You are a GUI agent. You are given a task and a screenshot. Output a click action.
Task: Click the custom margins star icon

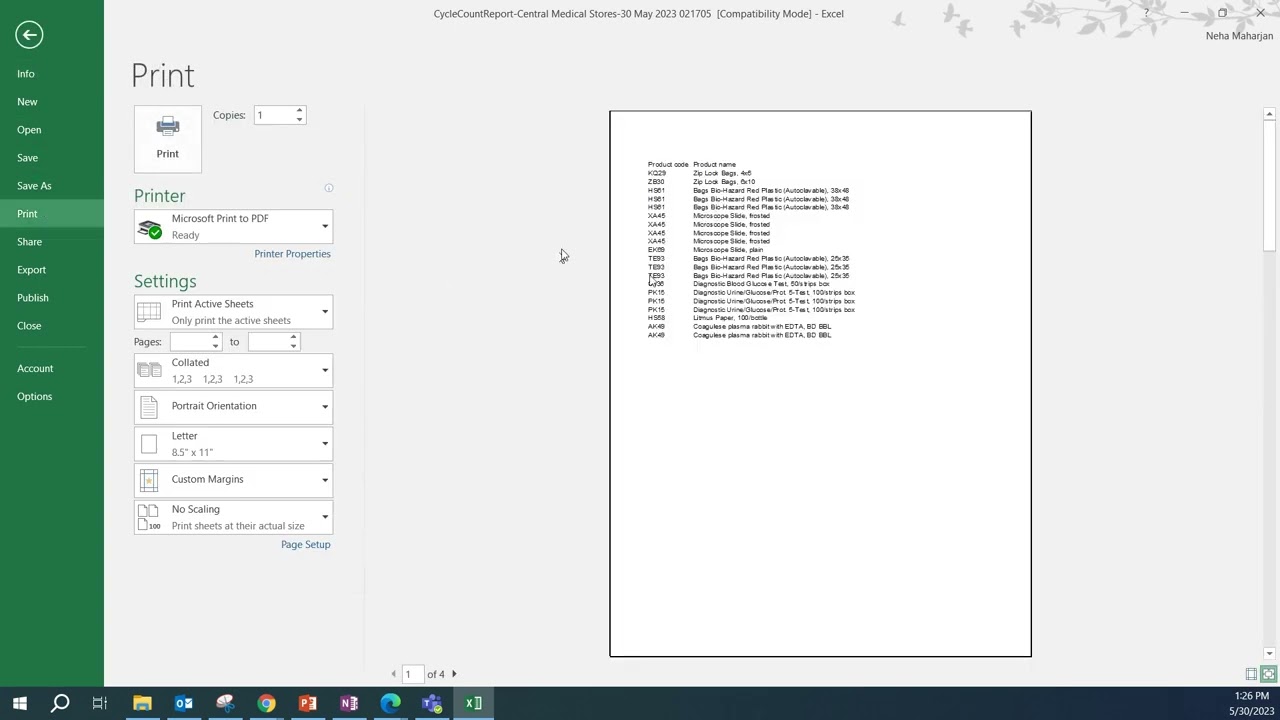click(x=149, y=481)
